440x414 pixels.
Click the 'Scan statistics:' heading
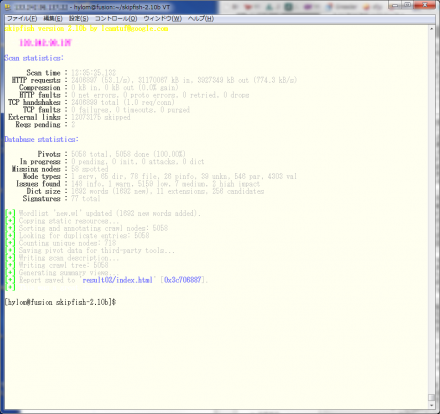tap(34, 58)
